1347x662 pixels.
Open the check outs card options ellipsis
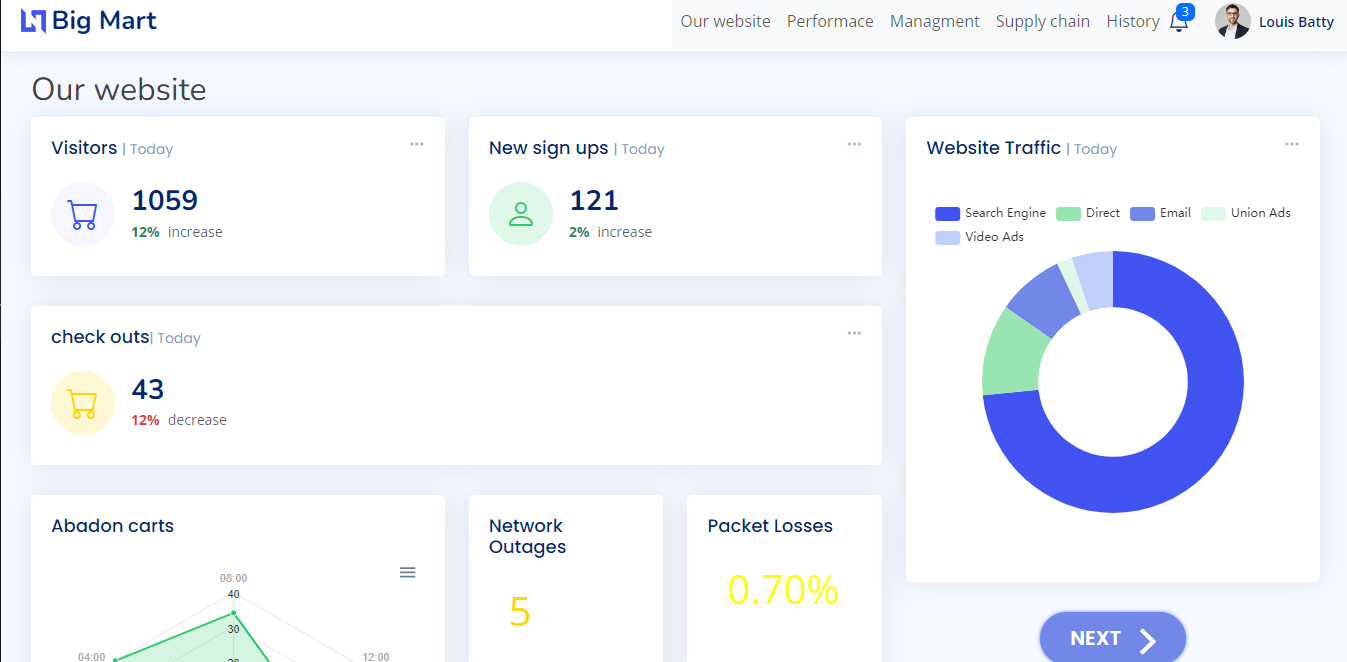854,333
